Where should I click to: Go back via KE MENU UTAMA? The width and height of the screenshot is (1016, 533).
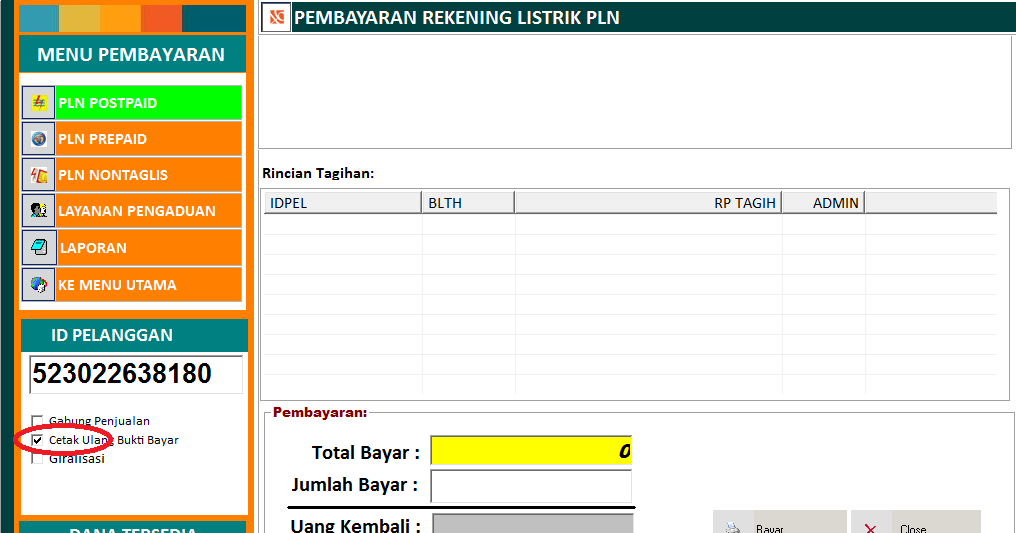pyautogui.click(x=148, y=284)
